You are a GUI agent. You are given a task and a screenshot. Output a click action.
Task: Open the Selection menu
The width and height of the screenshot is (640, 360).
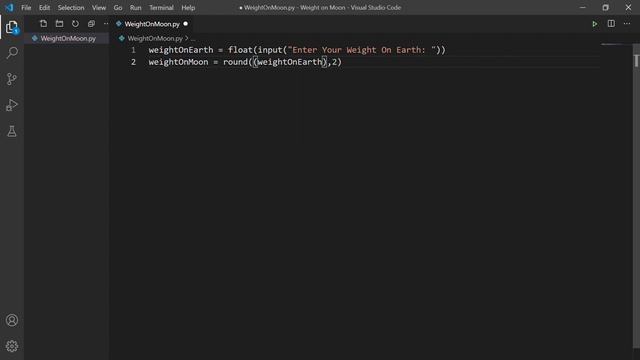pos(71,8)
